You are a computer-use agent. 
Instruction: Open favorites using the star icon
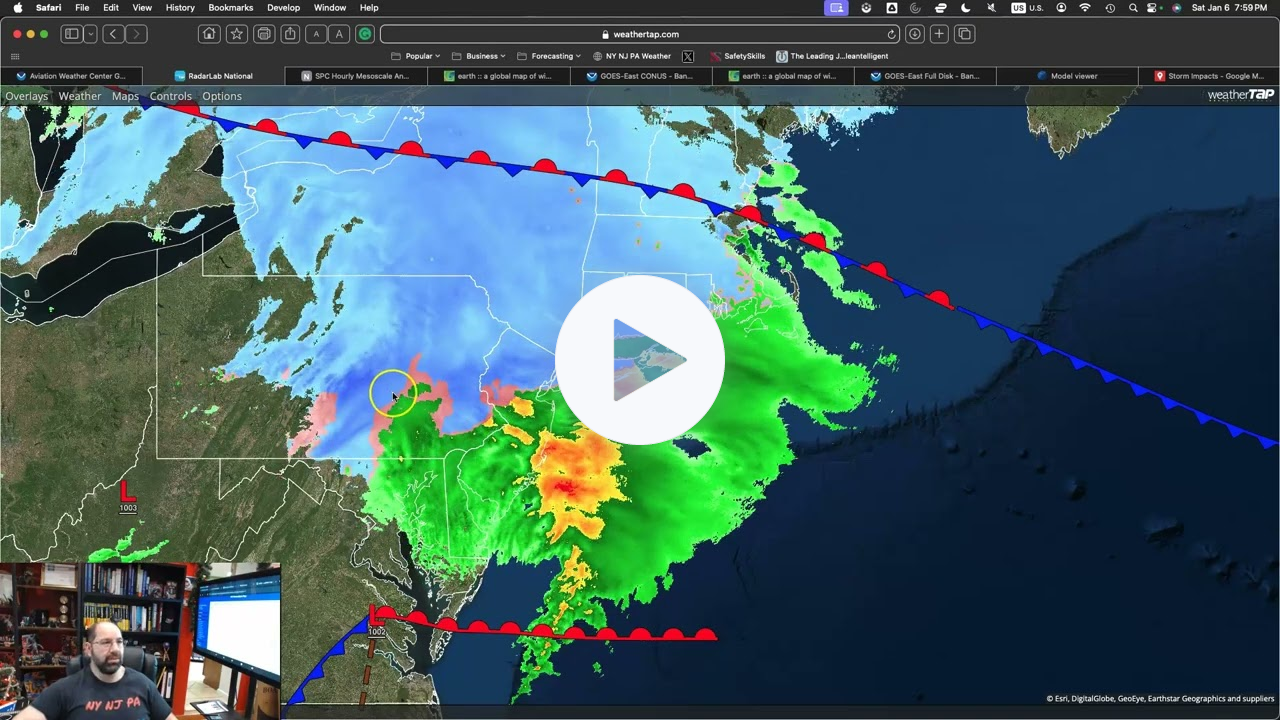[237, 33]
